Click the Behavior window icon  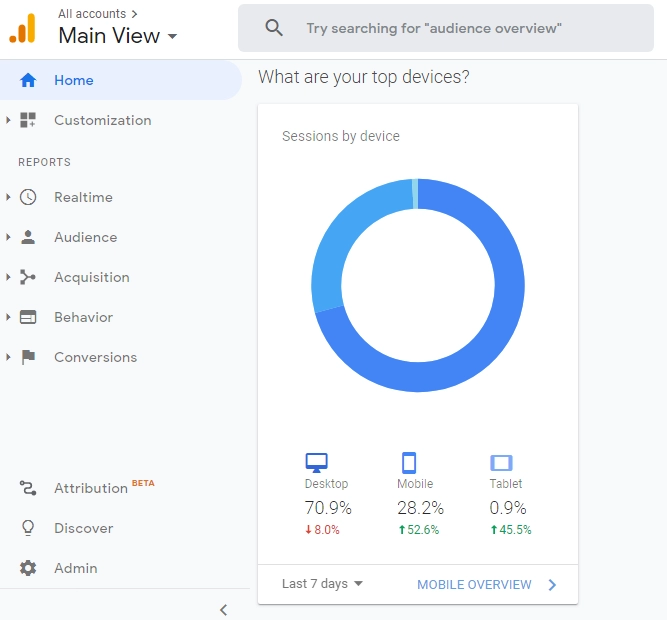coord(28,317)
